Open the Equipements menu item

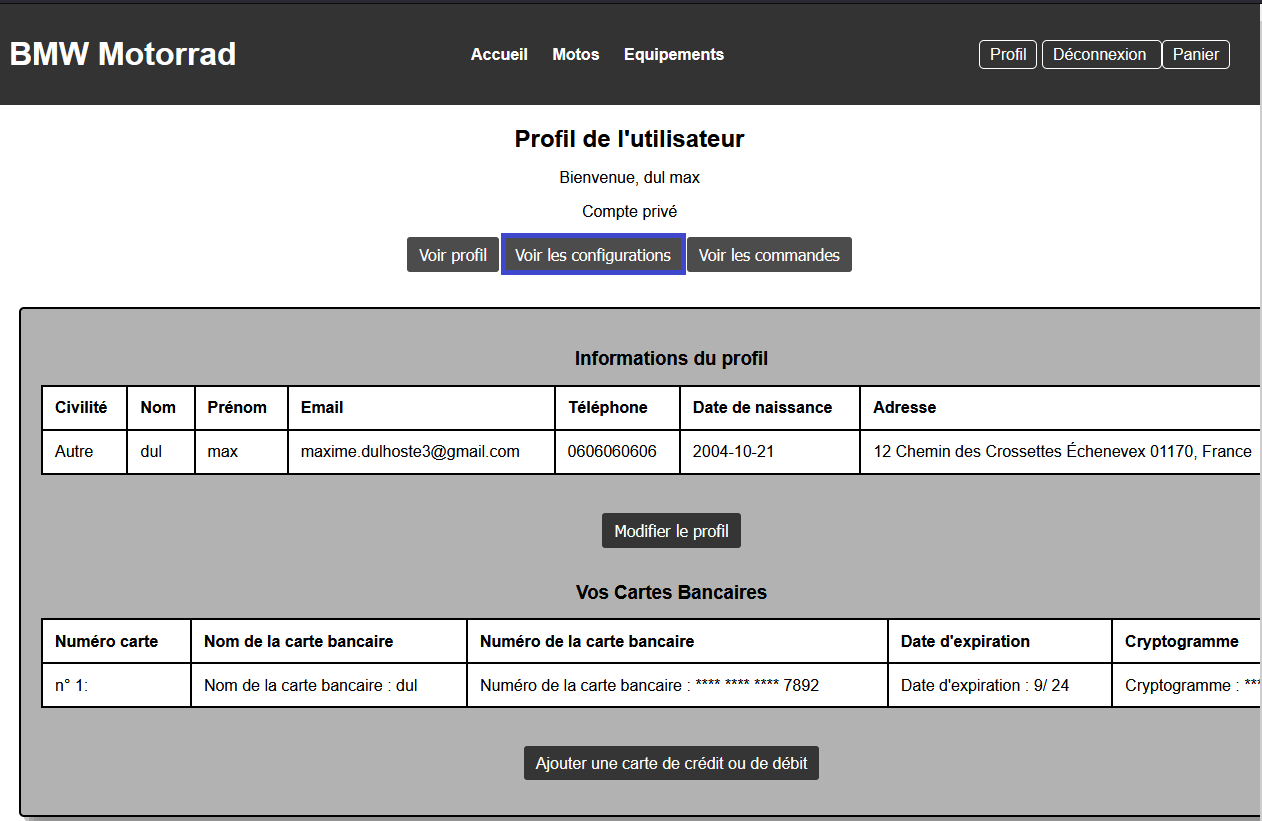[674, 54]
